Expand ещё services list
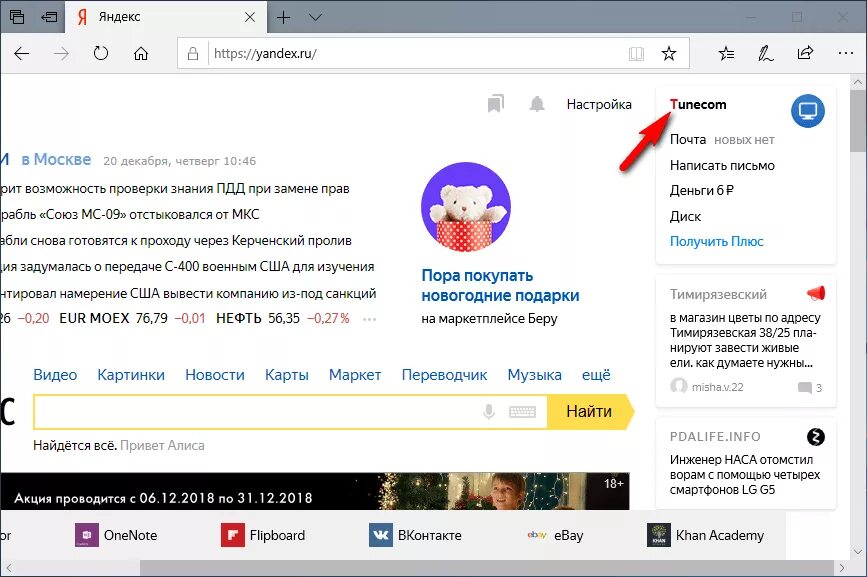867x577 pixels. point(596,375)
